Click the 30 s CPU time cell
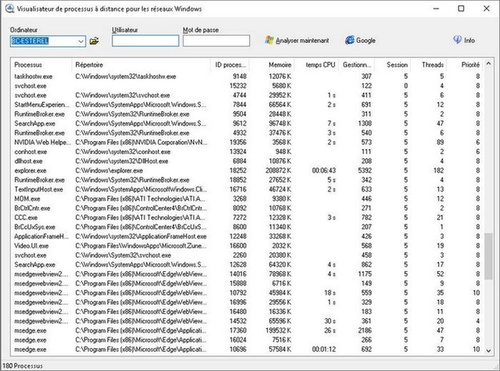Viewport: 500px width, 371px height. click(330, 321)
